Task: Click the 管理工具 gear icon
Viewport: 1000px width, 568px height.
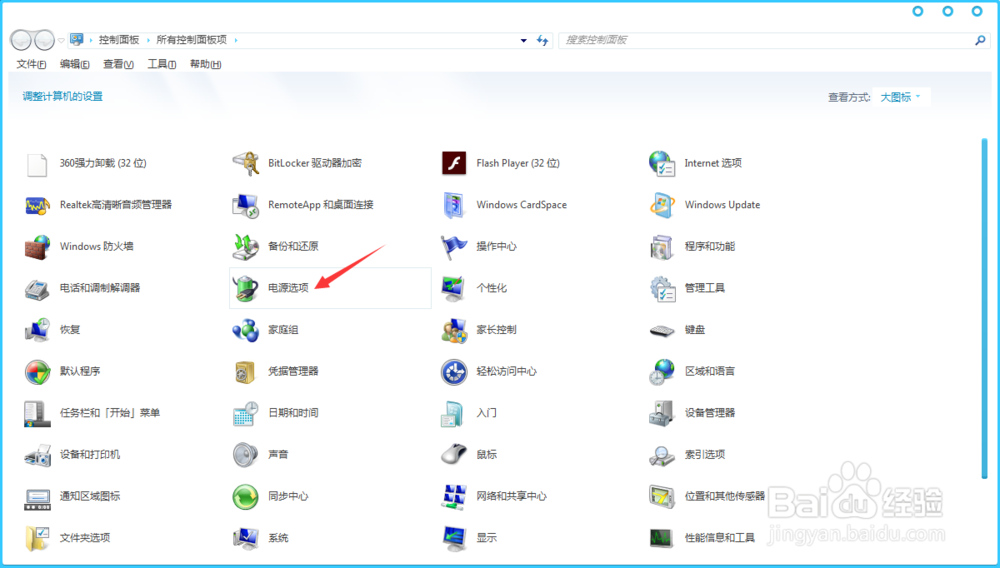Action: click(662, 288)
